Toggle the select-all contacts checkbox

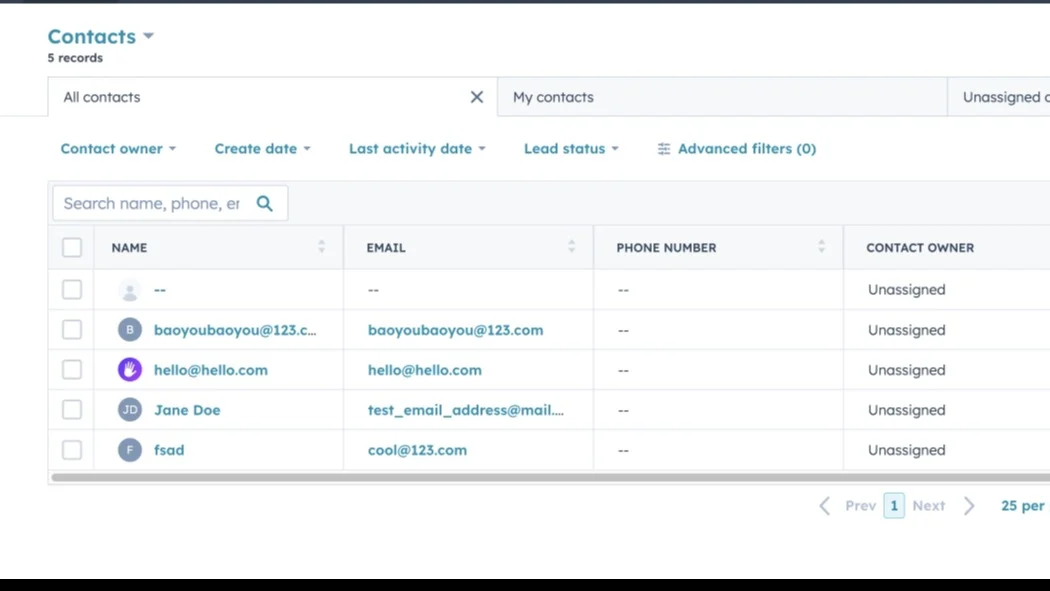click(72, 247)
